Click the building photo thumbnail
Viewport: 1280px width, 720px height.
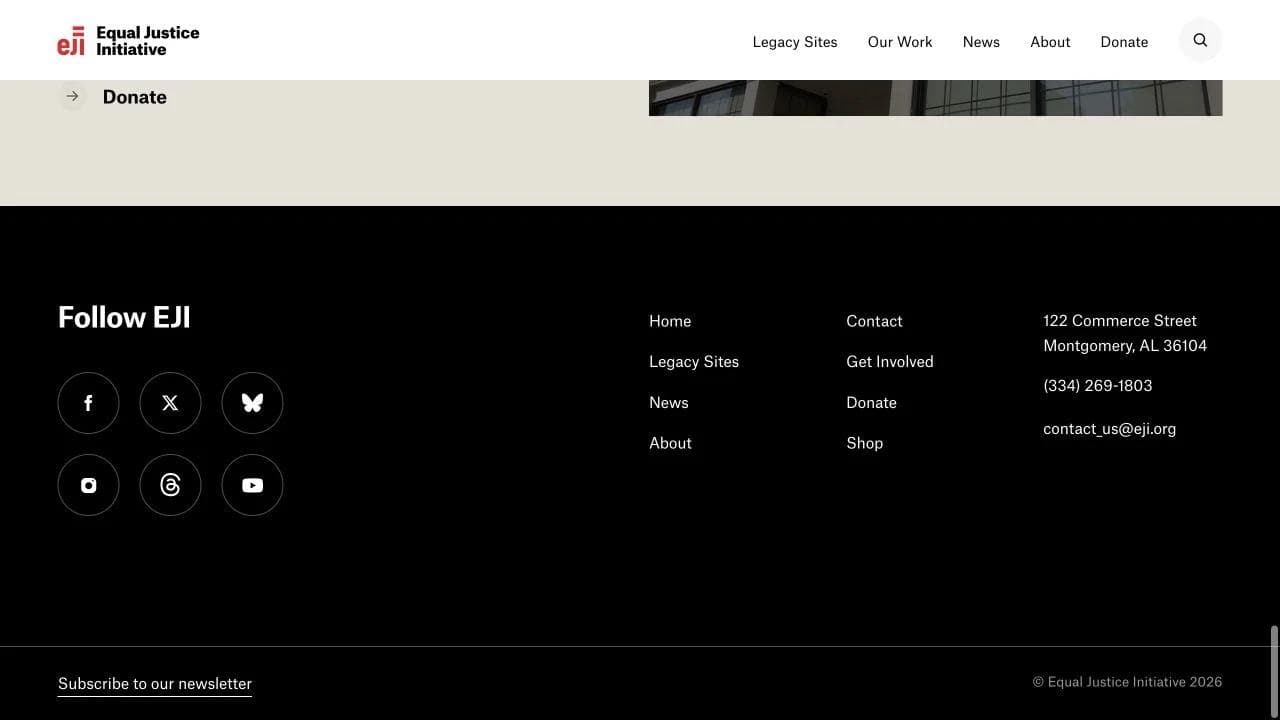[x=935, y=98]
